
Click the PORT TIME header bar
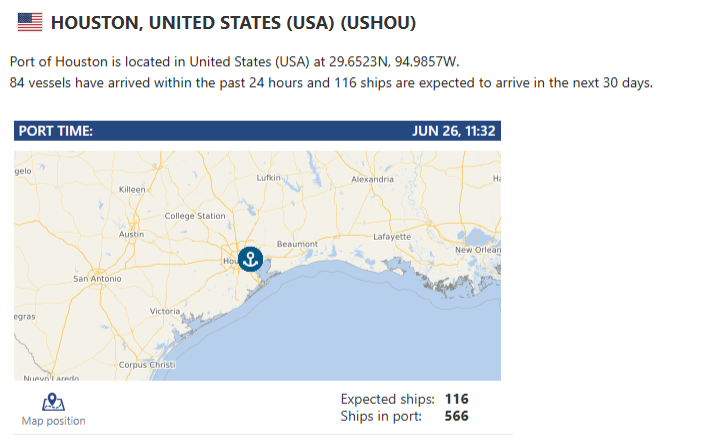click(x=257, y=131)
